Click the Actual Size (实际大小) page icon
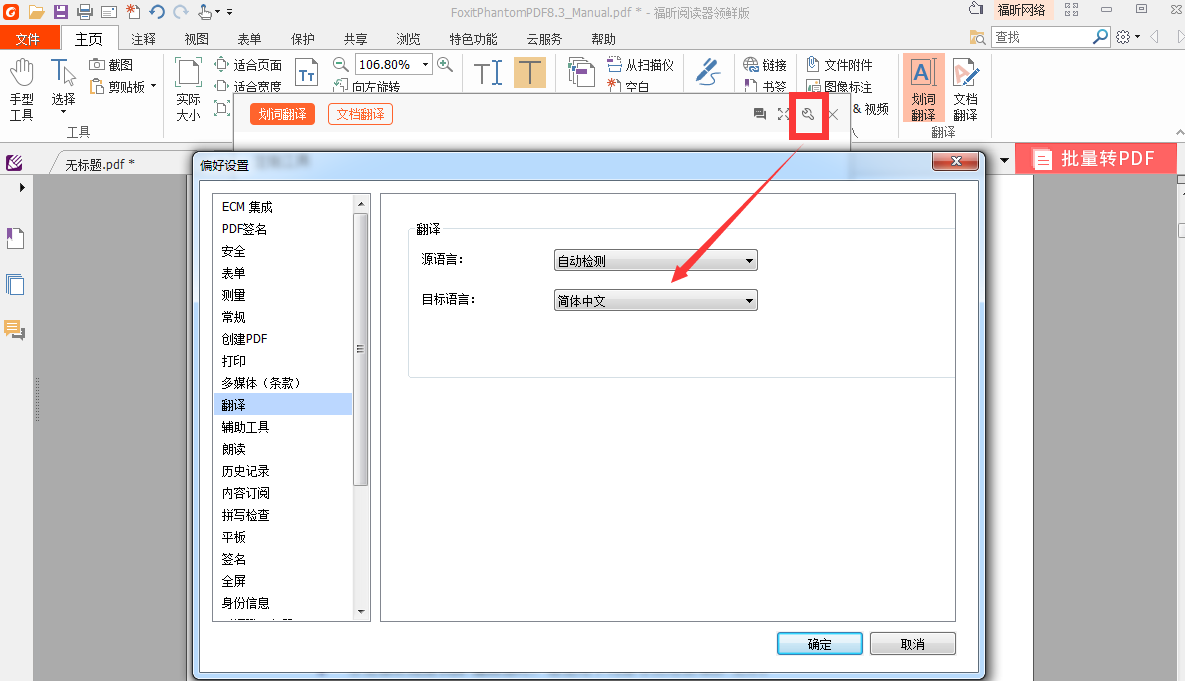 tap(188, 73)
